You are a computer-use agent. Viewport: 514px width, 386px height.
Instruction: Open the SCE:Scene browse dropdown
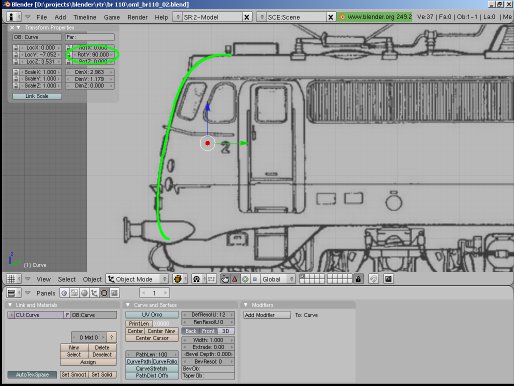[262, 17]
